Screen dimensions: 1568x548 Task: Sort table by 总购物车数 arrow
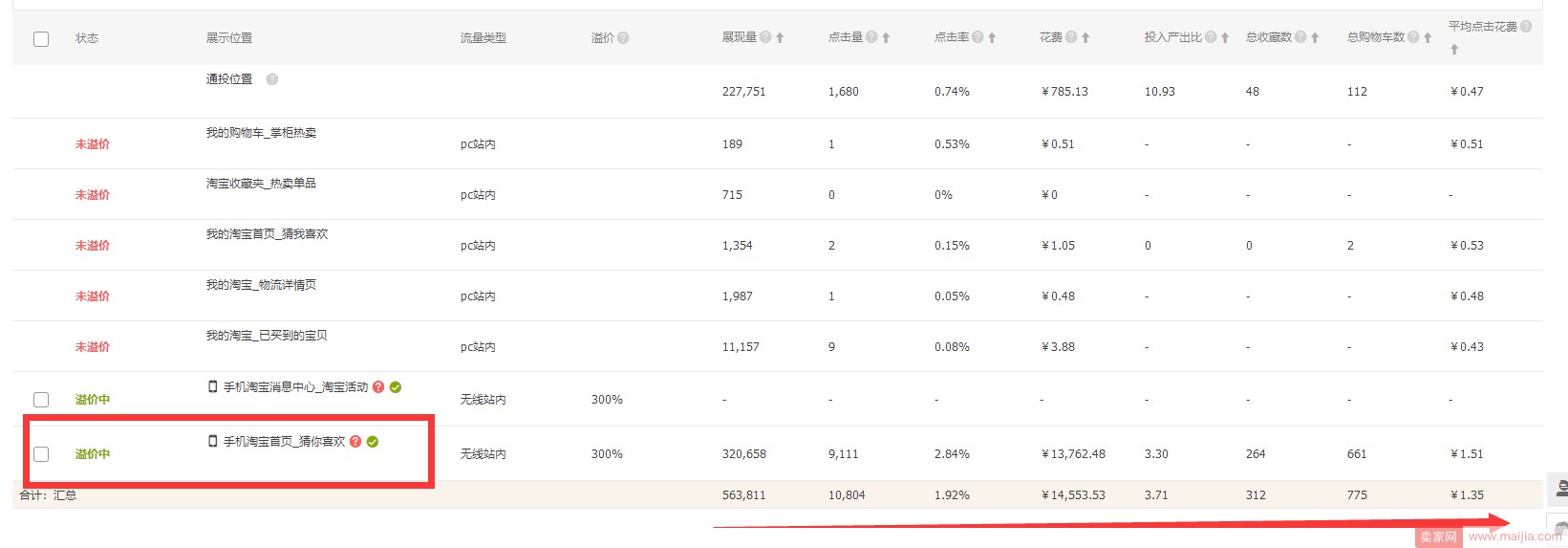click(x=1428, y=38)
